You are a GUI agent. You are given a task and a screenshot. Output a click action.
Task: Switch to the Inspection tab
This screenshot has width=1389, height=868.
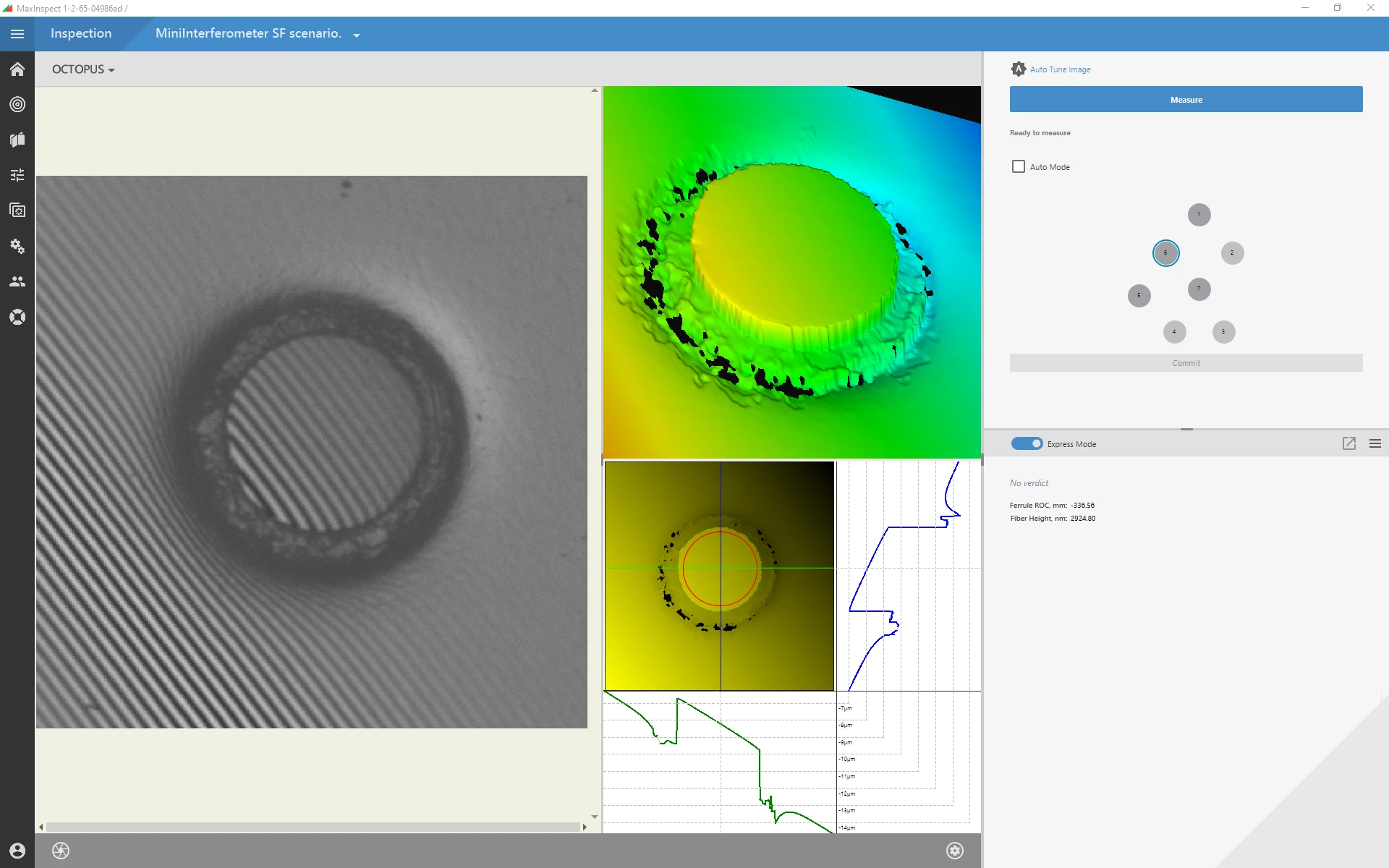point(81,33)
